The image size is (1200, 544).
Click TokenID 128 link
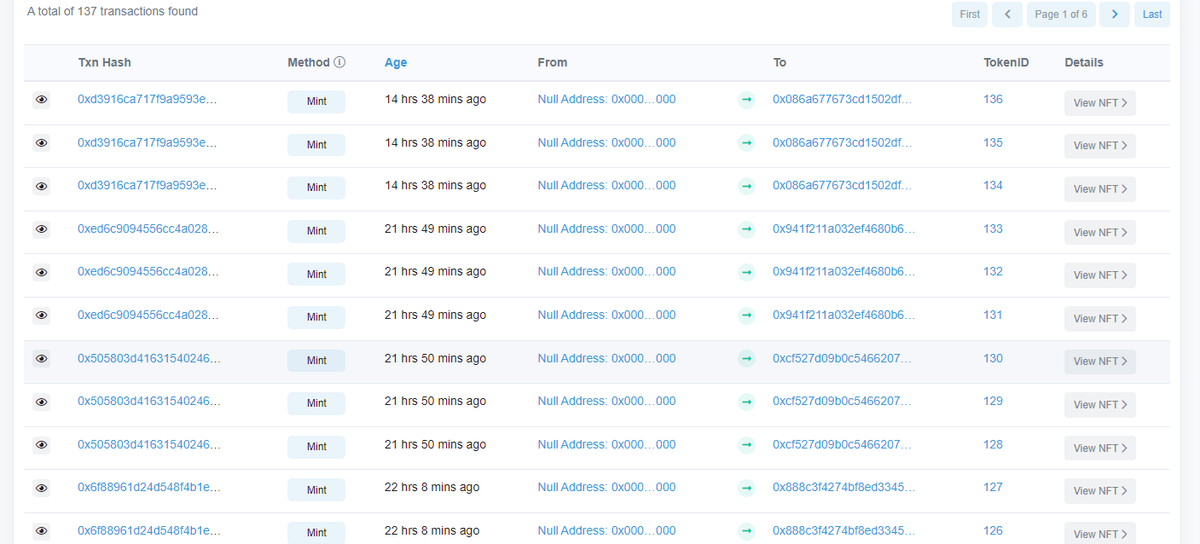click(x=993, y=444)
